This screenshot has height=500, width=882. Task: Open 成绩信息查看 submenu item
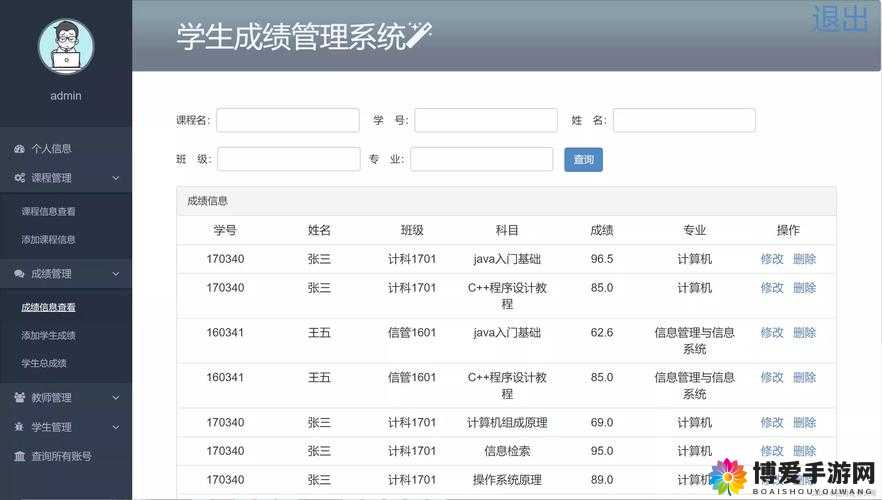click(48, 307)
